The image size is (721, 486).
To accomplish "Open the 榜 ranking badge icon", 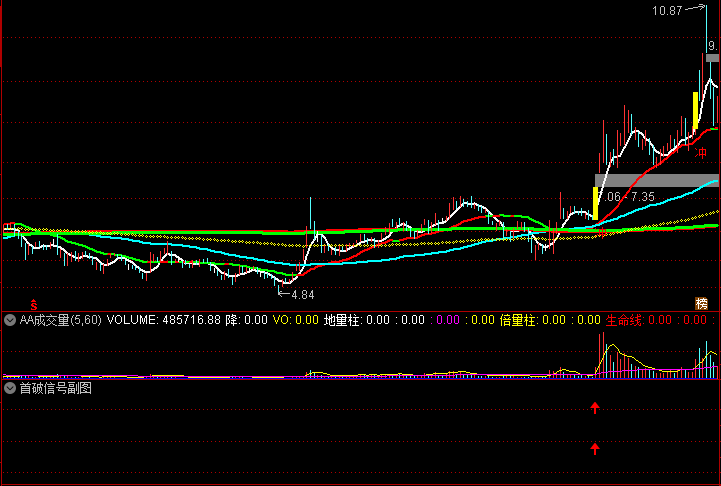I will pyautogui.click(x=701, y=303).
